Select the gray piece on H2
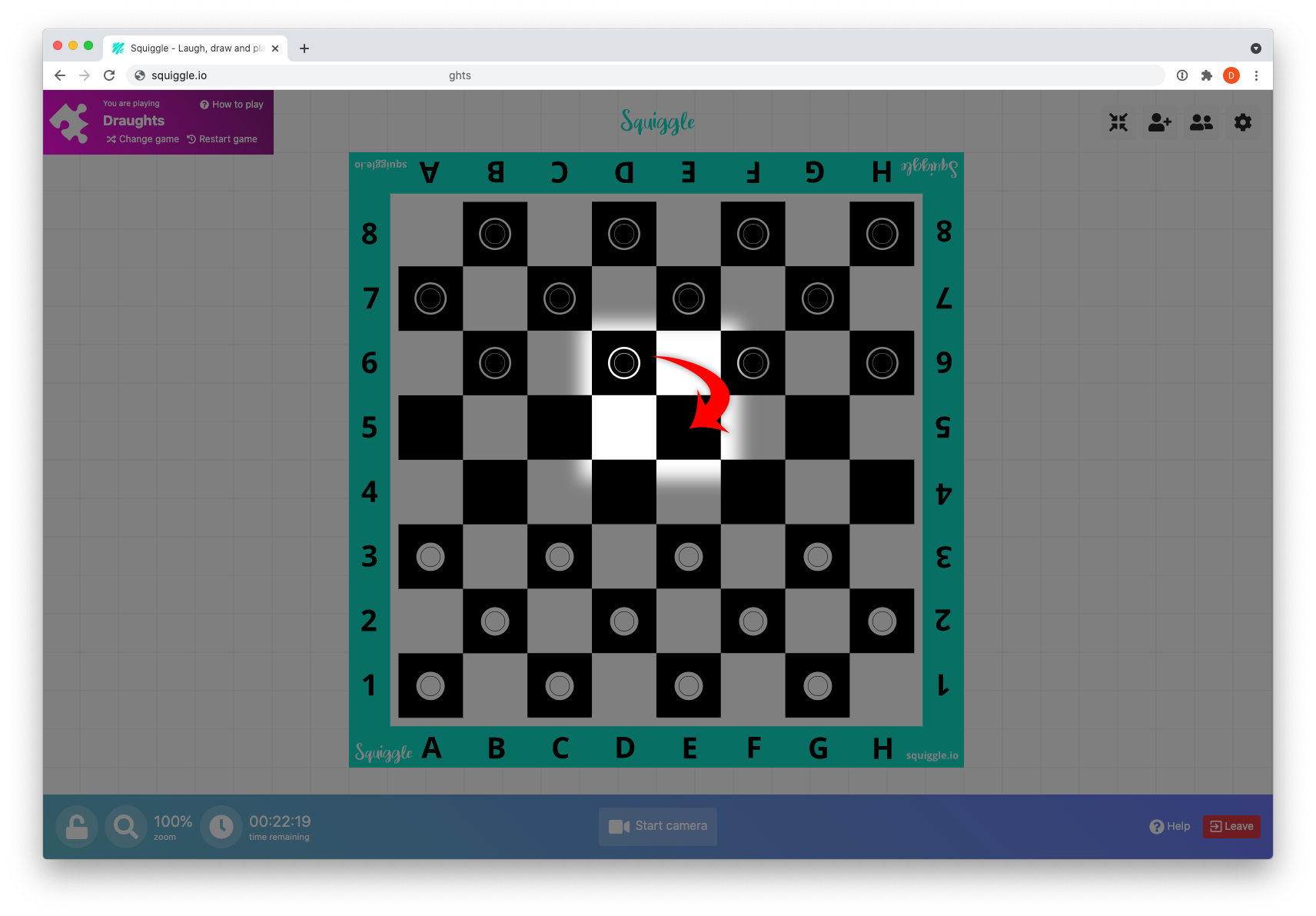 (x=882, y=621)
